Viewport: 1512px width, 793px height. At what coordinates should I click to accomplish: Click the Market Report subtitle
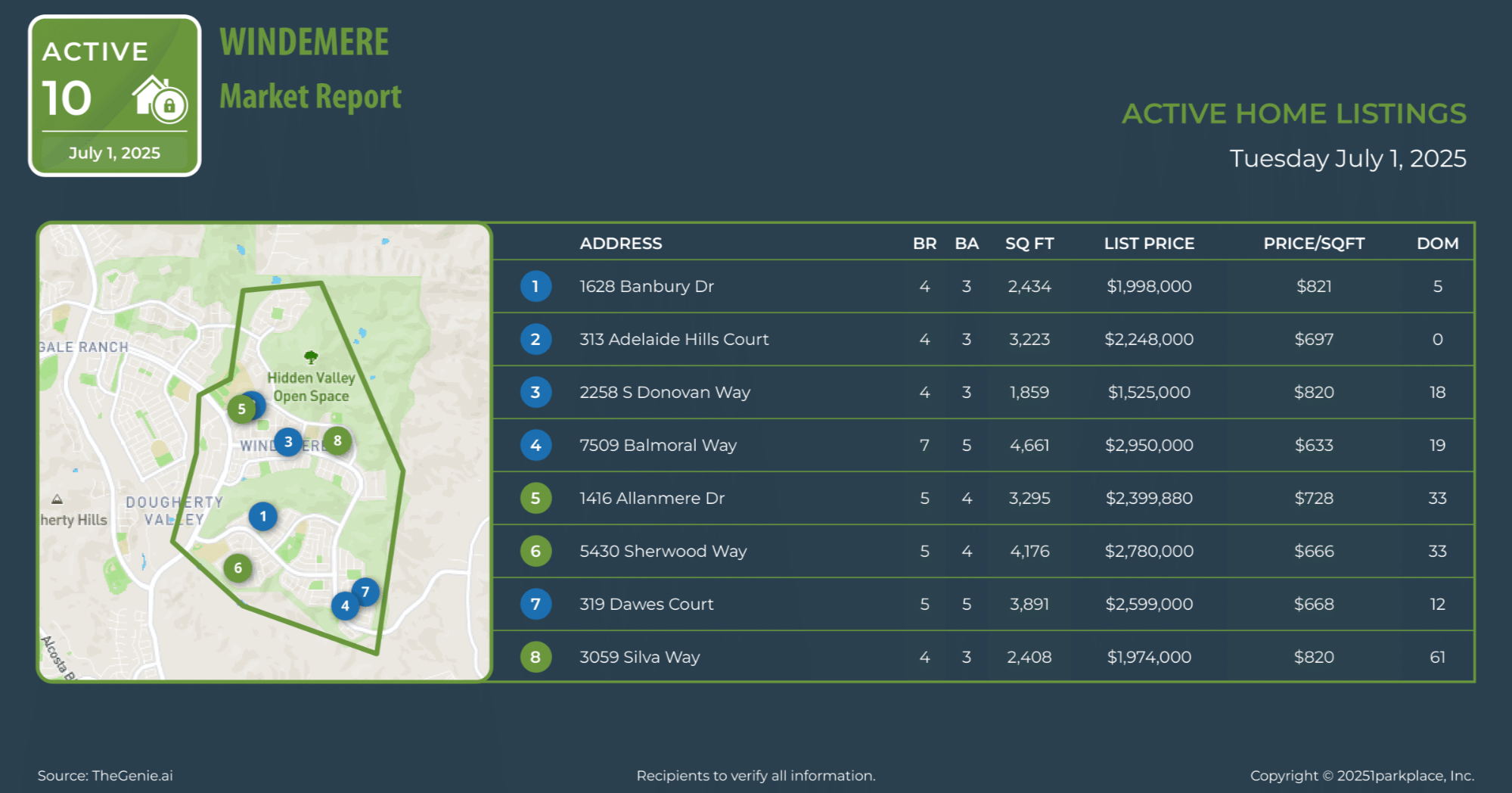point(310,97)
